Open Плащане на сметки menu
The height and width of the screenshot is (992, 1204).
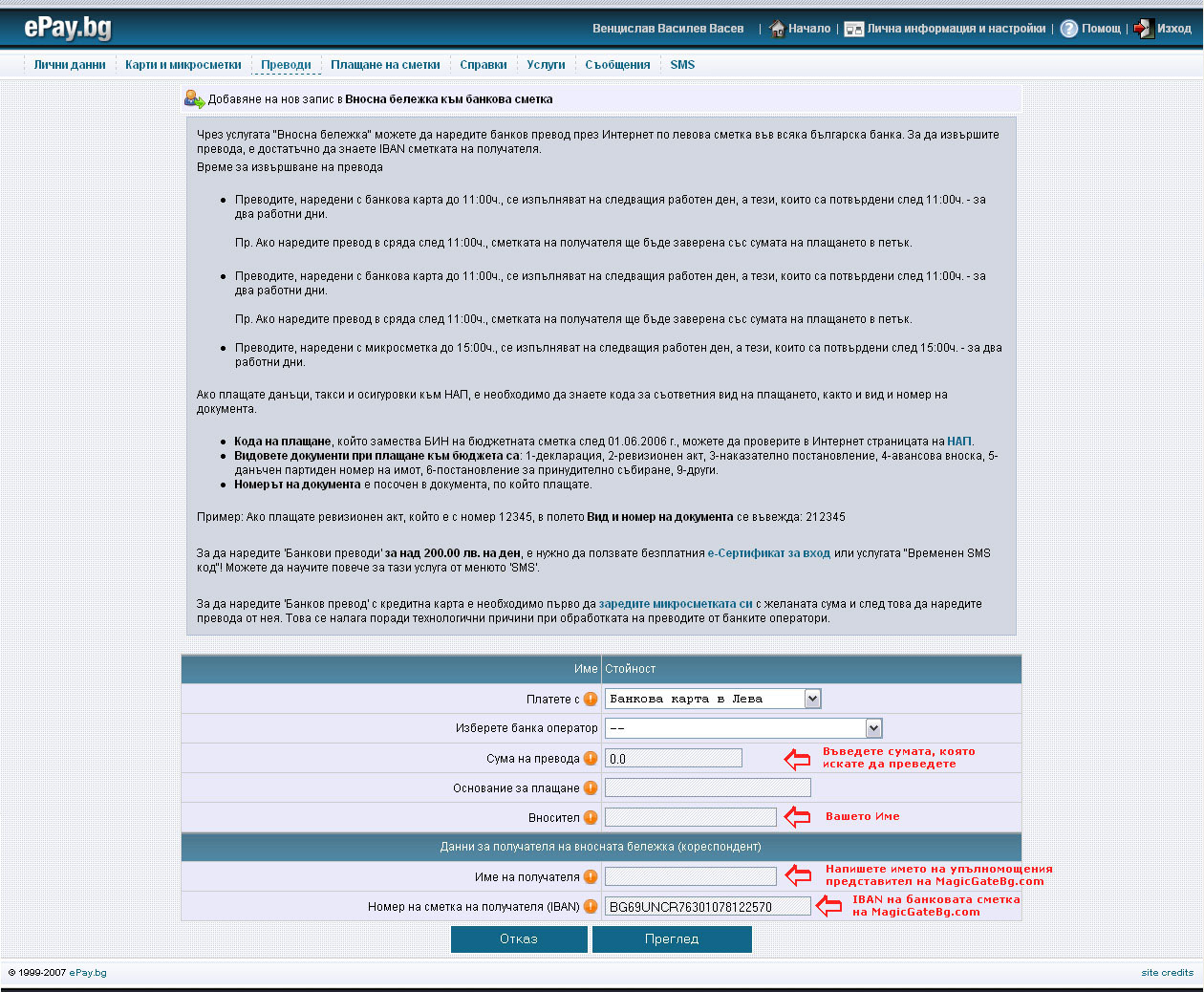[x=385, y=65]
